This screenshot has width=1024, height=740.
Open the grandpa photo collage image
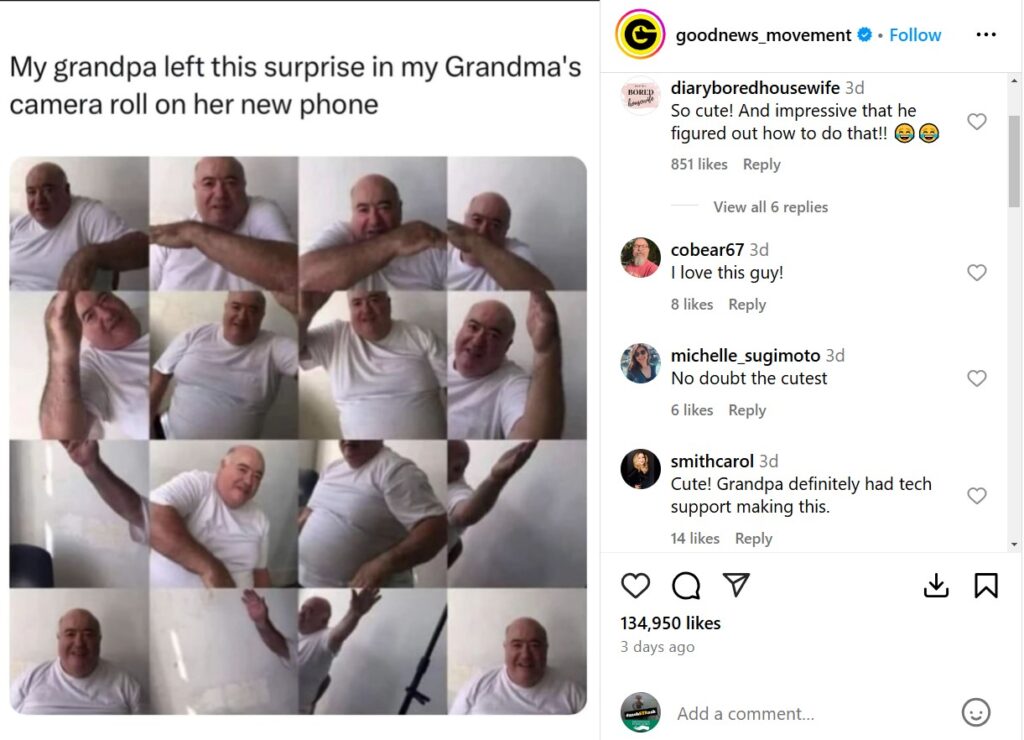click(x=298, y=435)
